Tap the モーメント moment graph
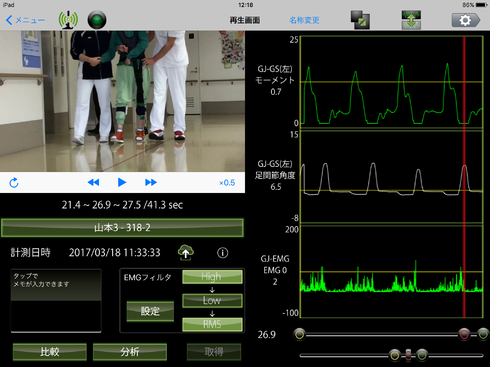Image resolution: width=490 pixels, height=367 pixels. point(391,82)
